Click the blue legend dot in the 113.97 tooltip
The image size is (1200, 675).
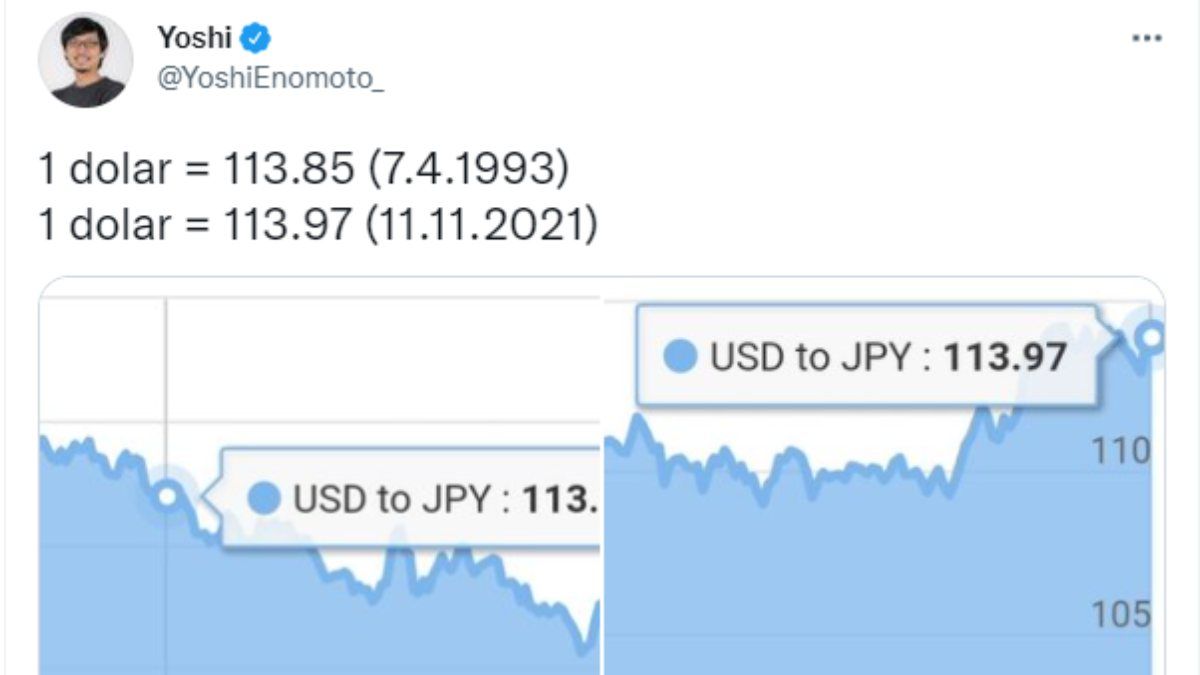tap(681, 356)
